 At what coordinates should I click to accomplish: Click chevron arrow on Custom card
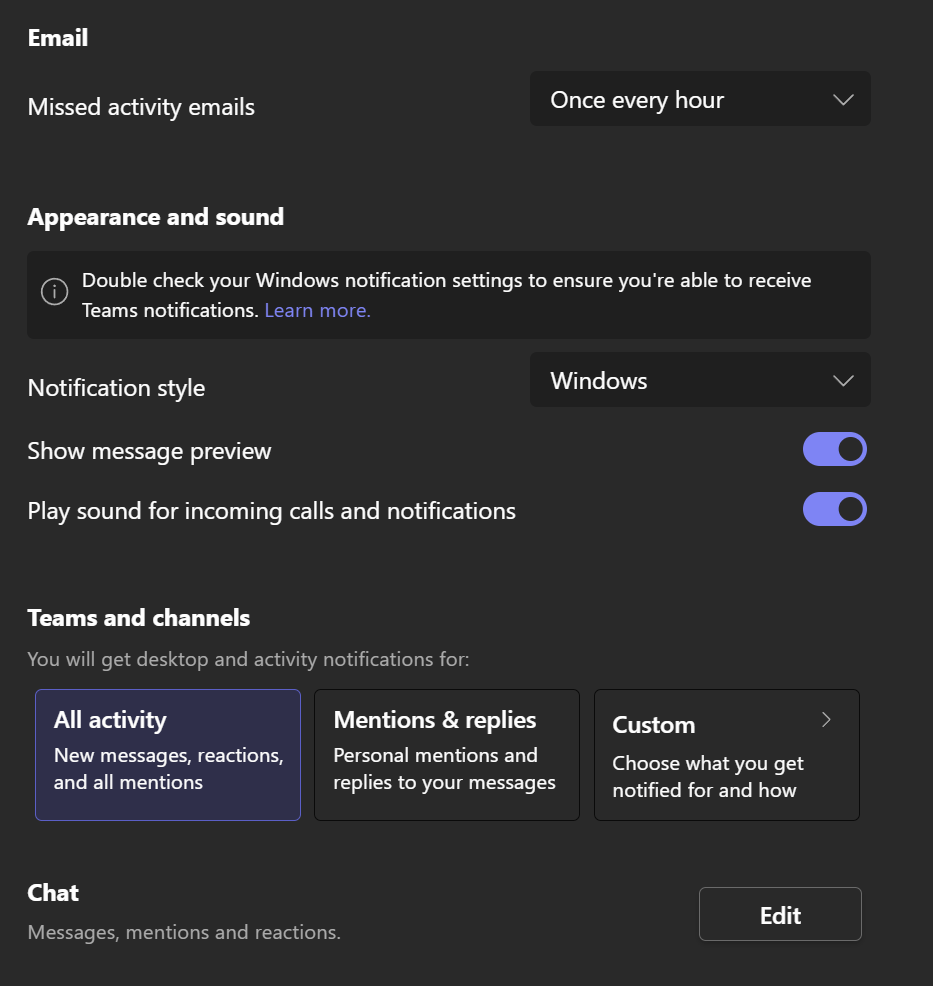pos(826,720)
